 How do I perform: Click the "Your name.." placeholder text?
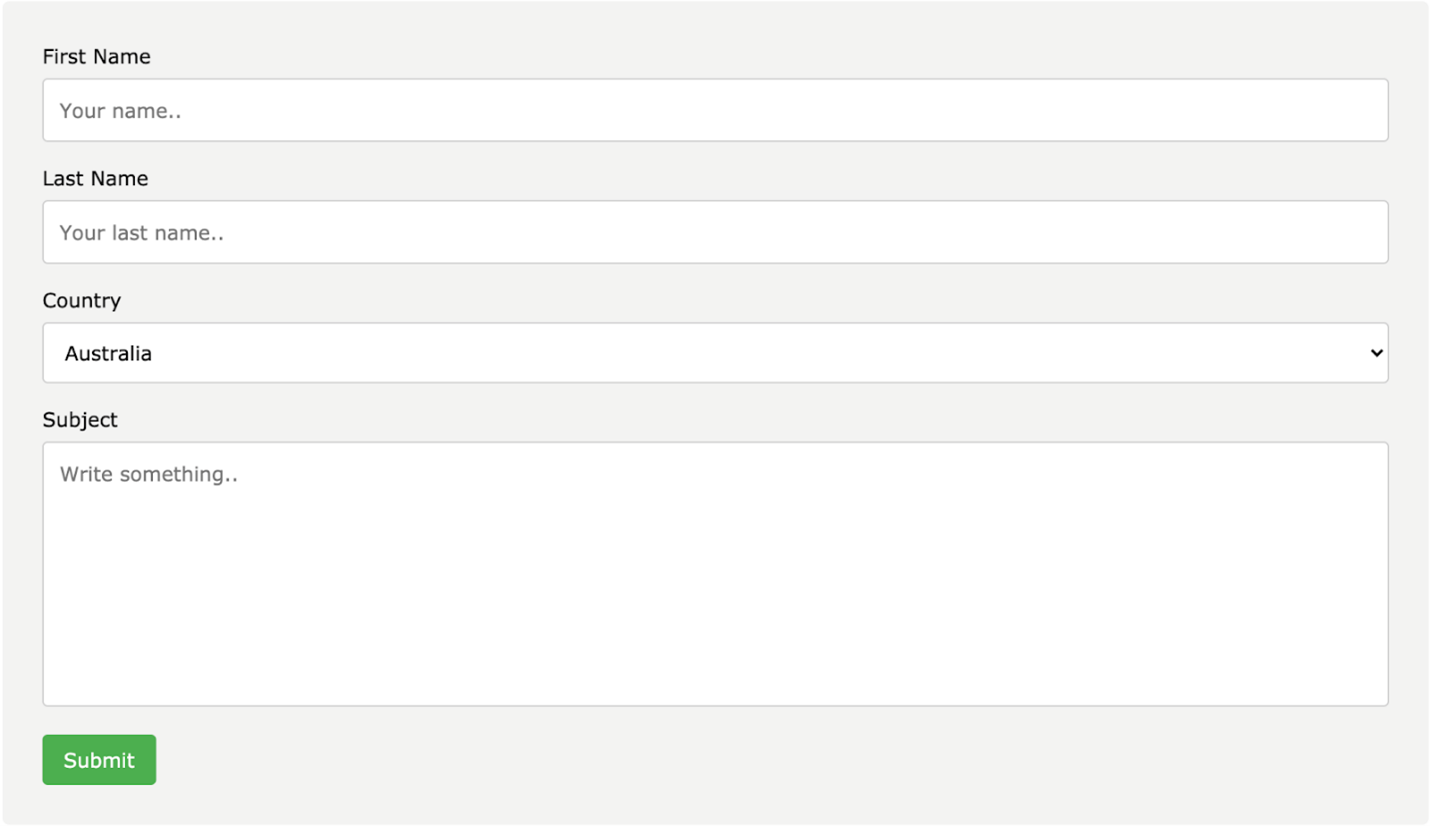point(120,111)
